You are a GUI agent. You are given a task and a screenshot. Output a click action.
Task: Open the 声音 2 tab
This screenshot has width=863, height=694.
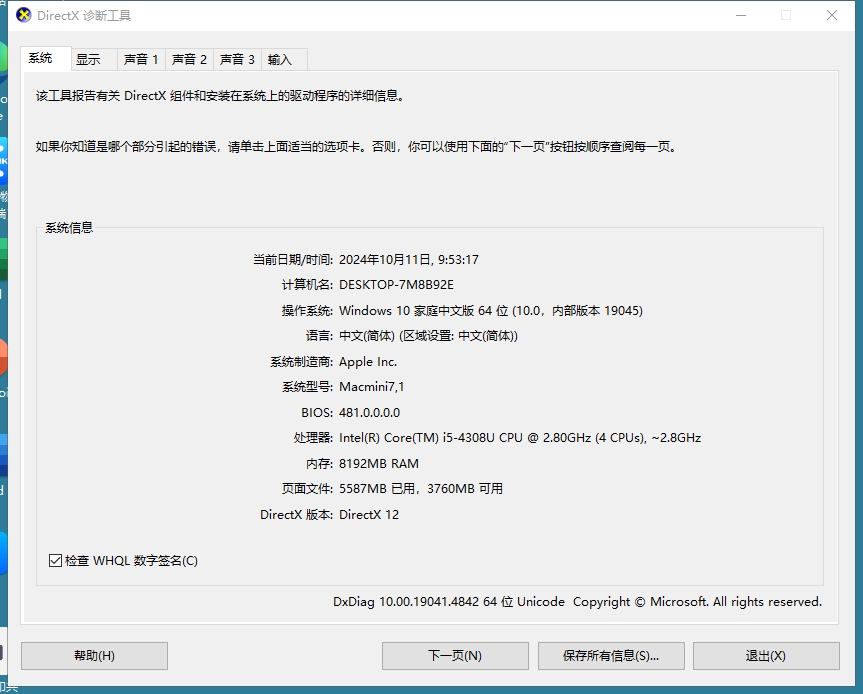189,59
